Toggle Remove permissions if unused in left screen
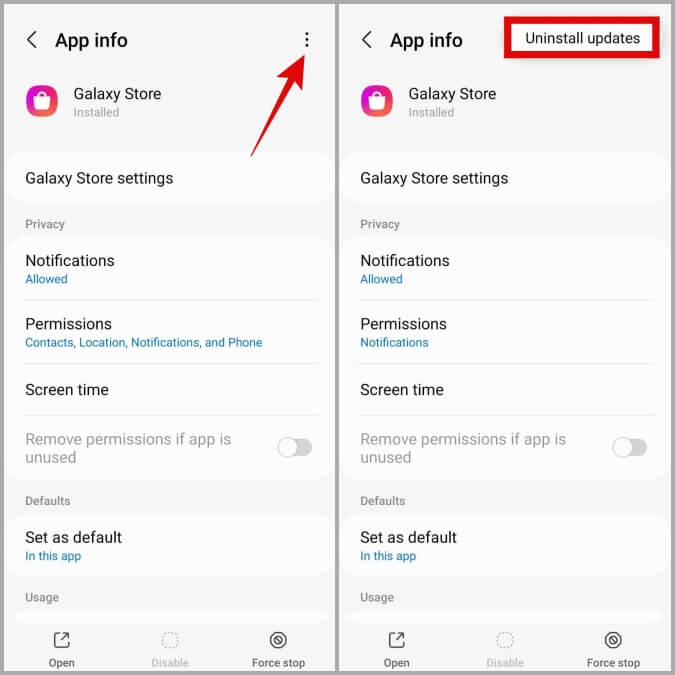 295,447
